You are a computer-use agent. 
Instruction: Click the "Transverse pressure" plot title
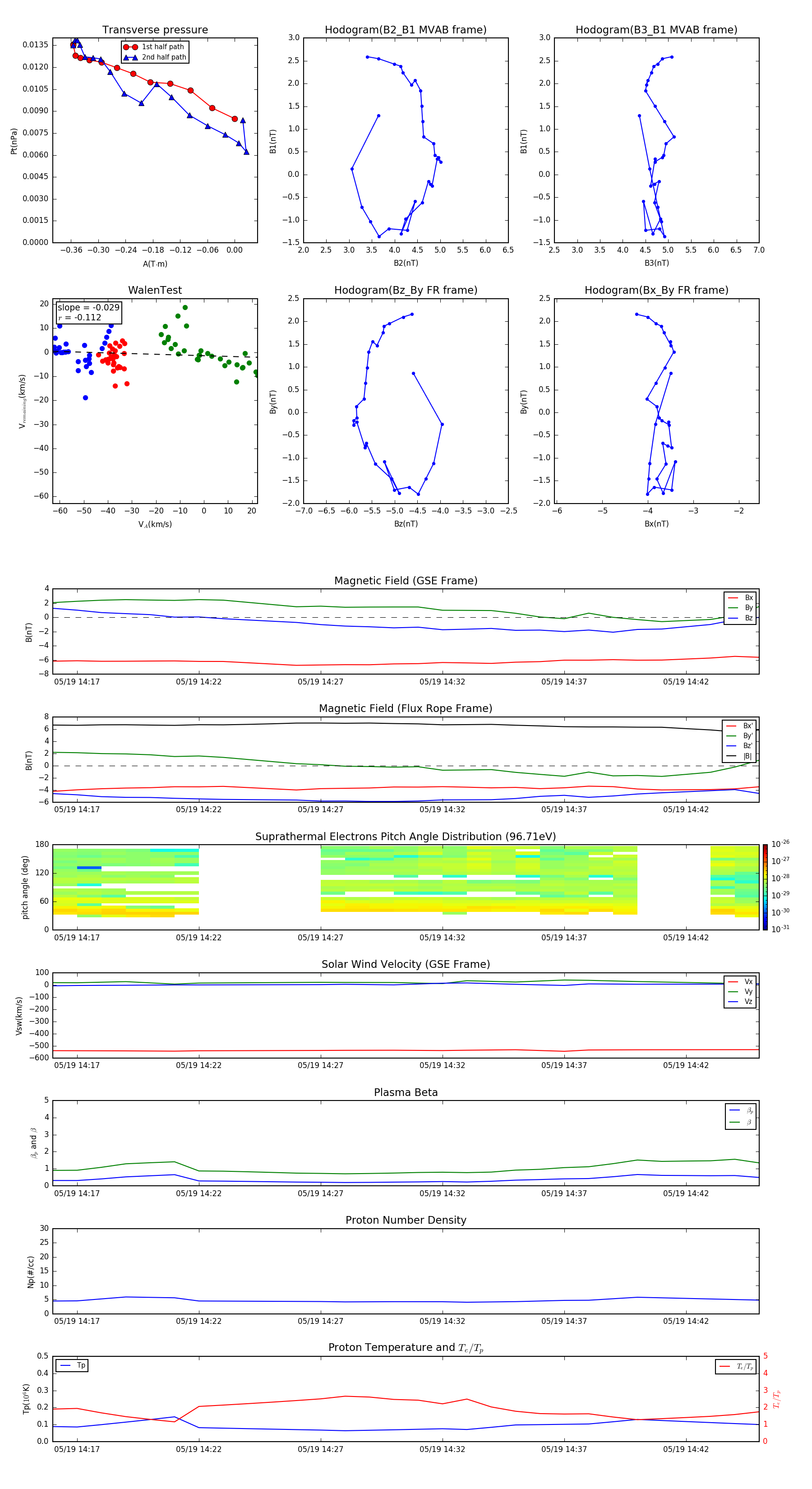pos(155,30)
